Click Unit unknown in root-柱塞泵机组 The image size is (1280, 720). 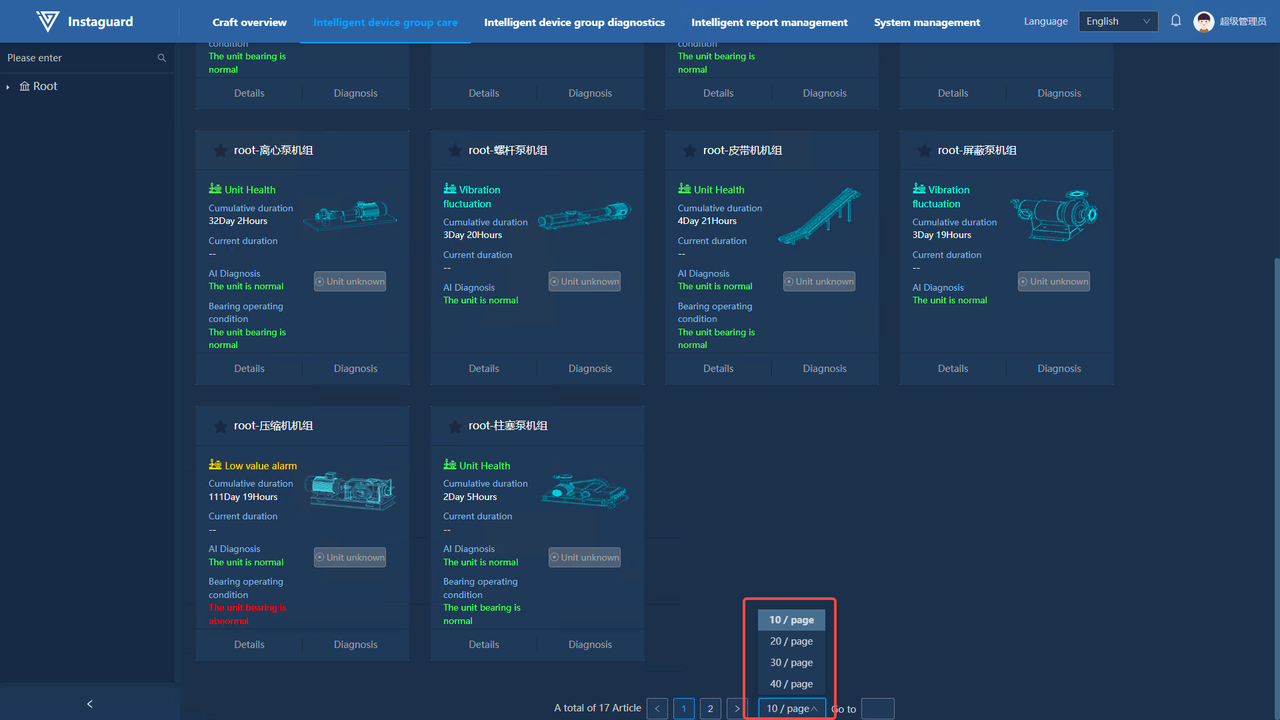click(x=584, y=558)
